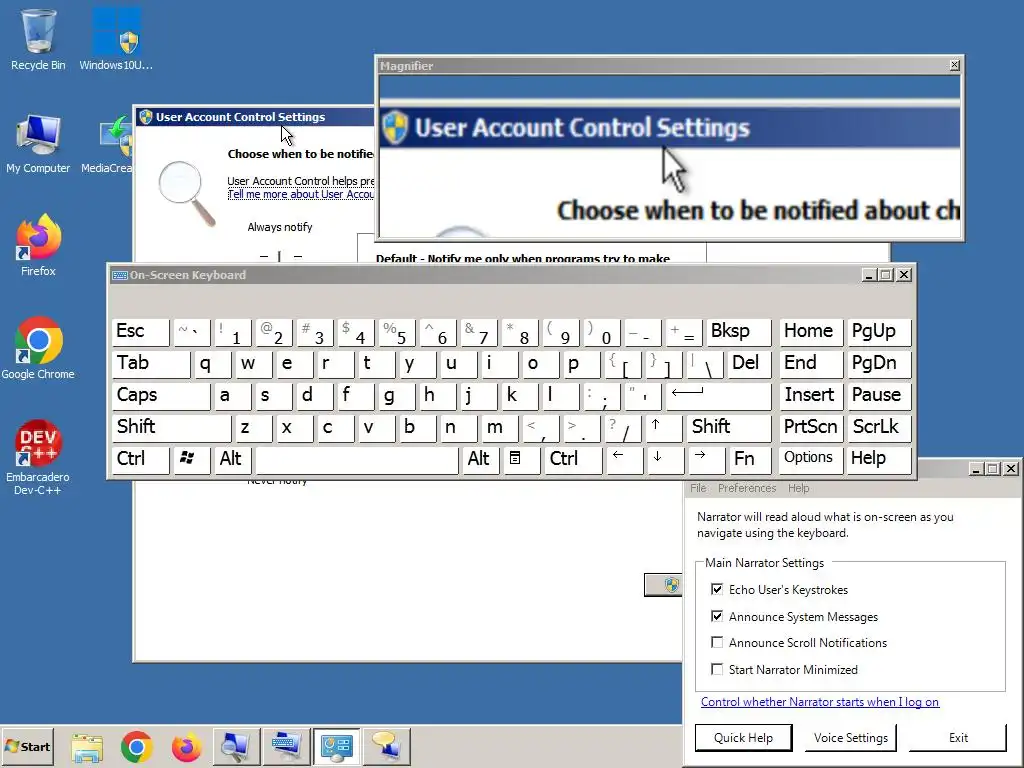Toggle the right Shift key on the On-Screen Keyboard
Image resolution: width=1024 pixels, height=768 pixels.
point(729,428)
